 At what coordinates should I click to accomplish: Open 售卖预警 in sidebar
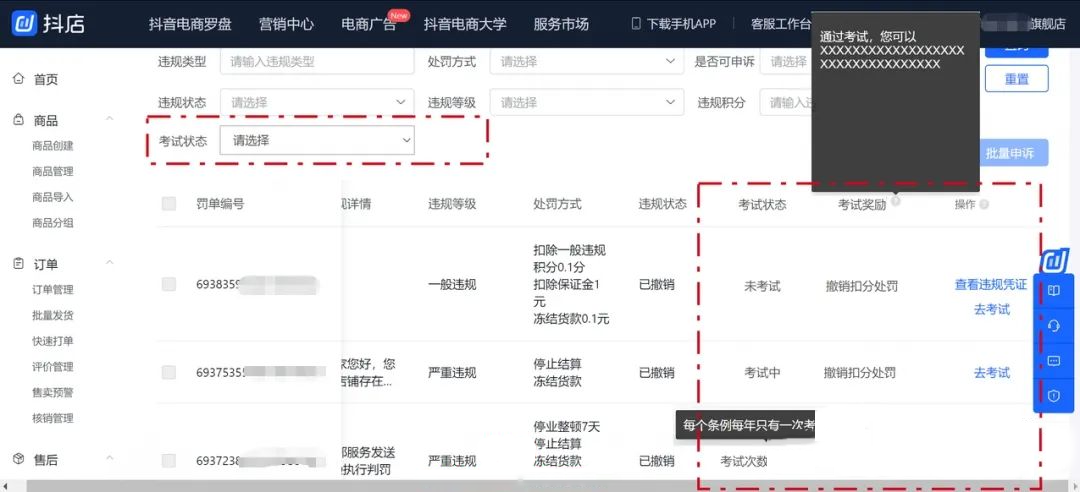click(x=52, y=393)
